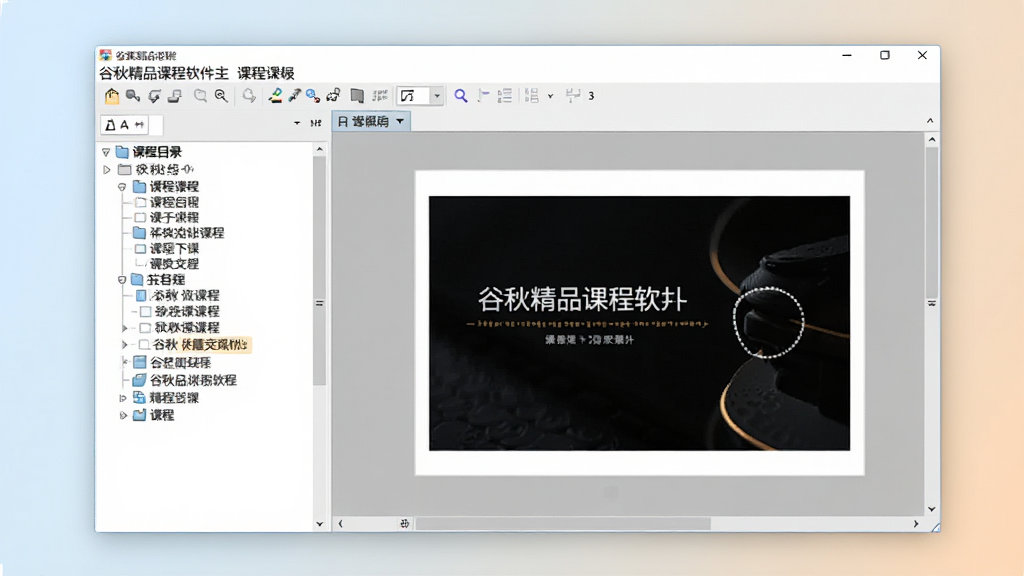Click the small H icon above tree
The width and height of the screenshot is (1024, 576).
[x=316, y=123]
